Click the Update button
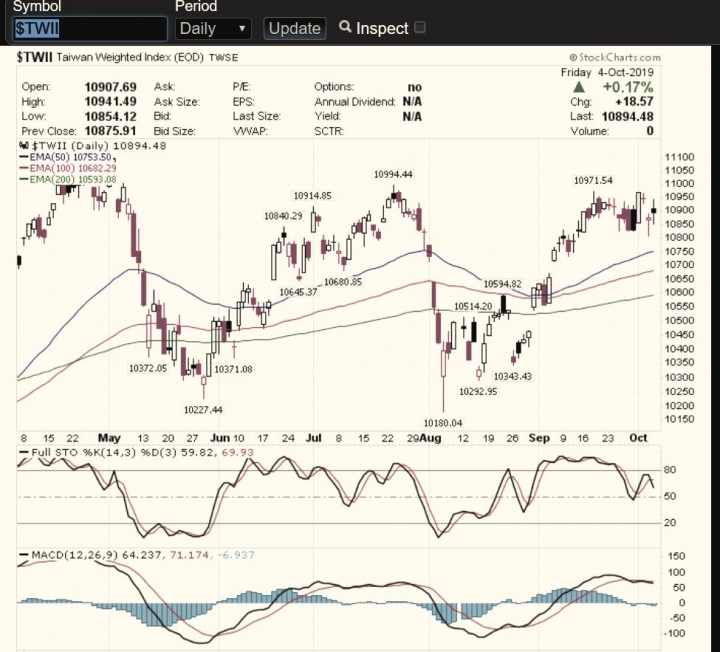Screen dimensions: 720x652 pos(295,28)
